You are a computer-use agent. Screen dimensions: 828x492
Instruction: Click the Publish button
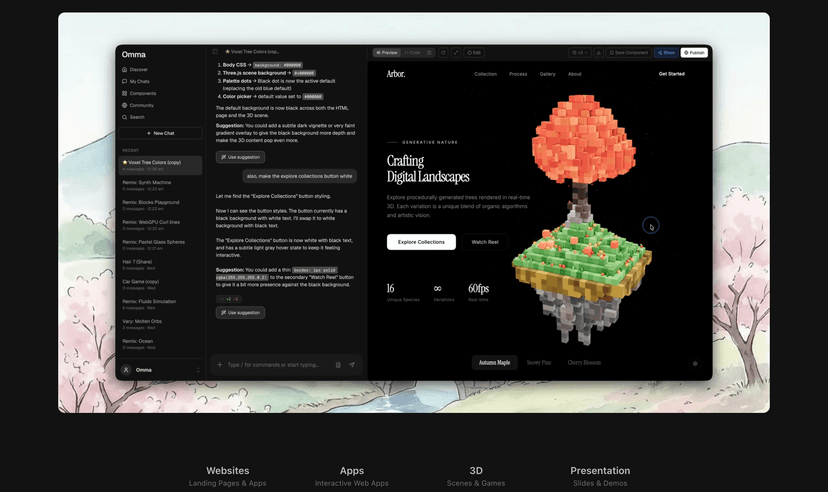(x=694, y=53)
